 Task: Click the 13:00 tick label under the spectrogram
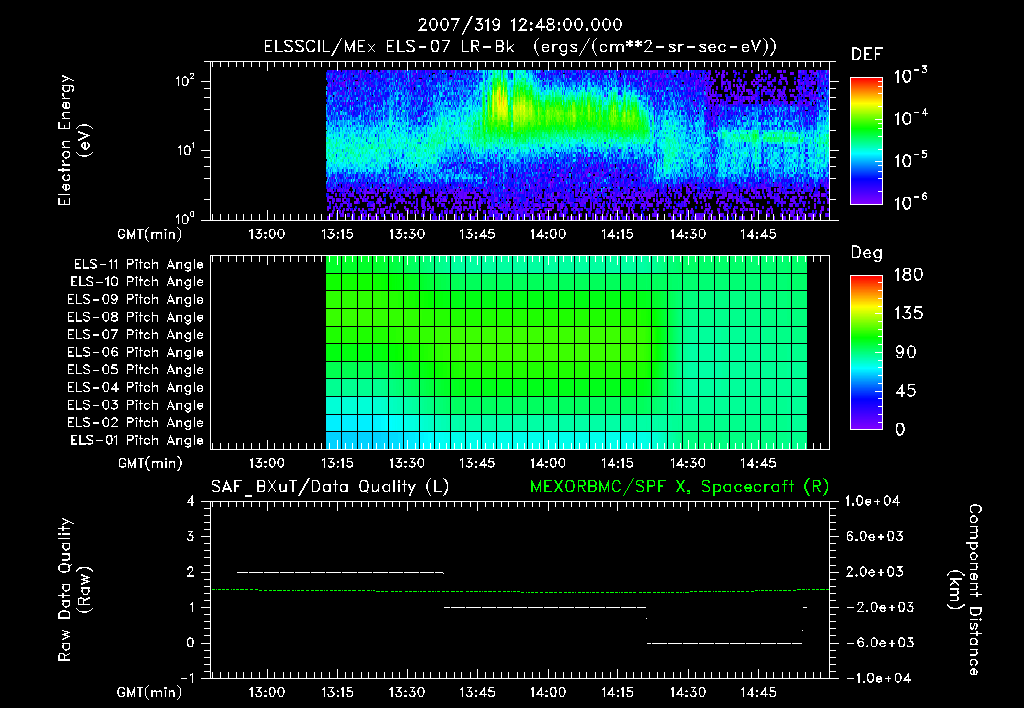tap(266, 234)
